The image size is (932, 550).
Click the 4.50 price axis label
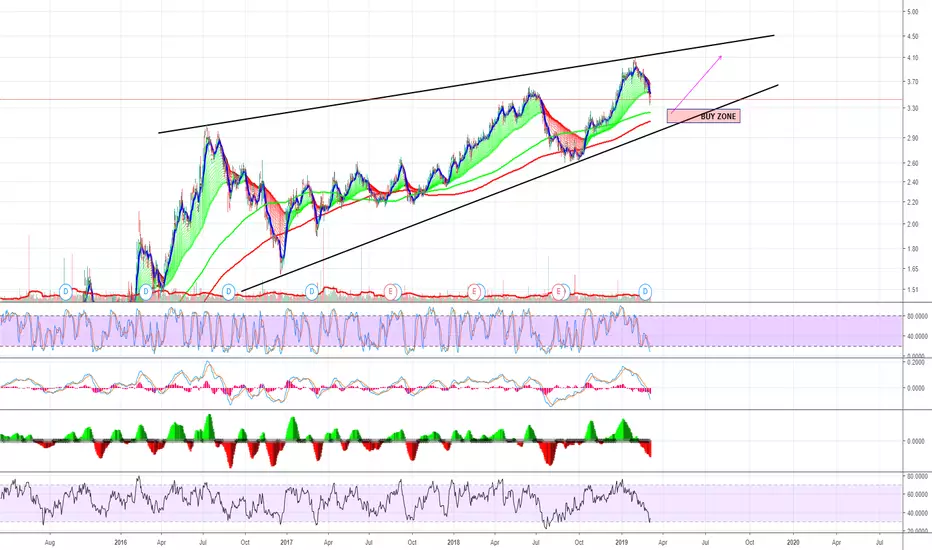(912, 36)
